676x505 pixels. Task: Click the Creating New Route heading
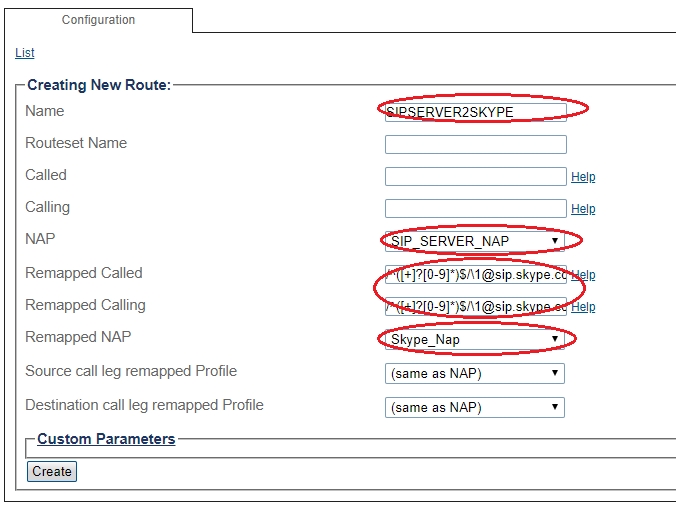[99, 85]
